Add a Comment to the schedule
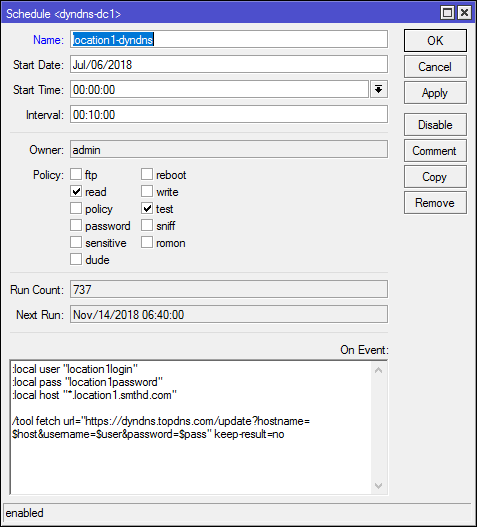Viewport: 477px width, 527px height. coord(435,151)
